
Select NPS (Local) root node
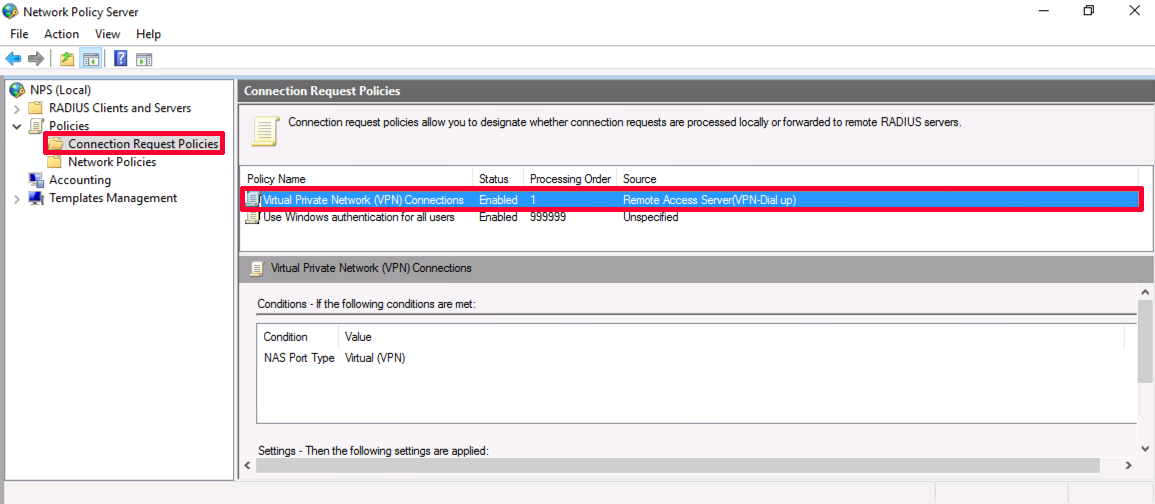point(60,90)
